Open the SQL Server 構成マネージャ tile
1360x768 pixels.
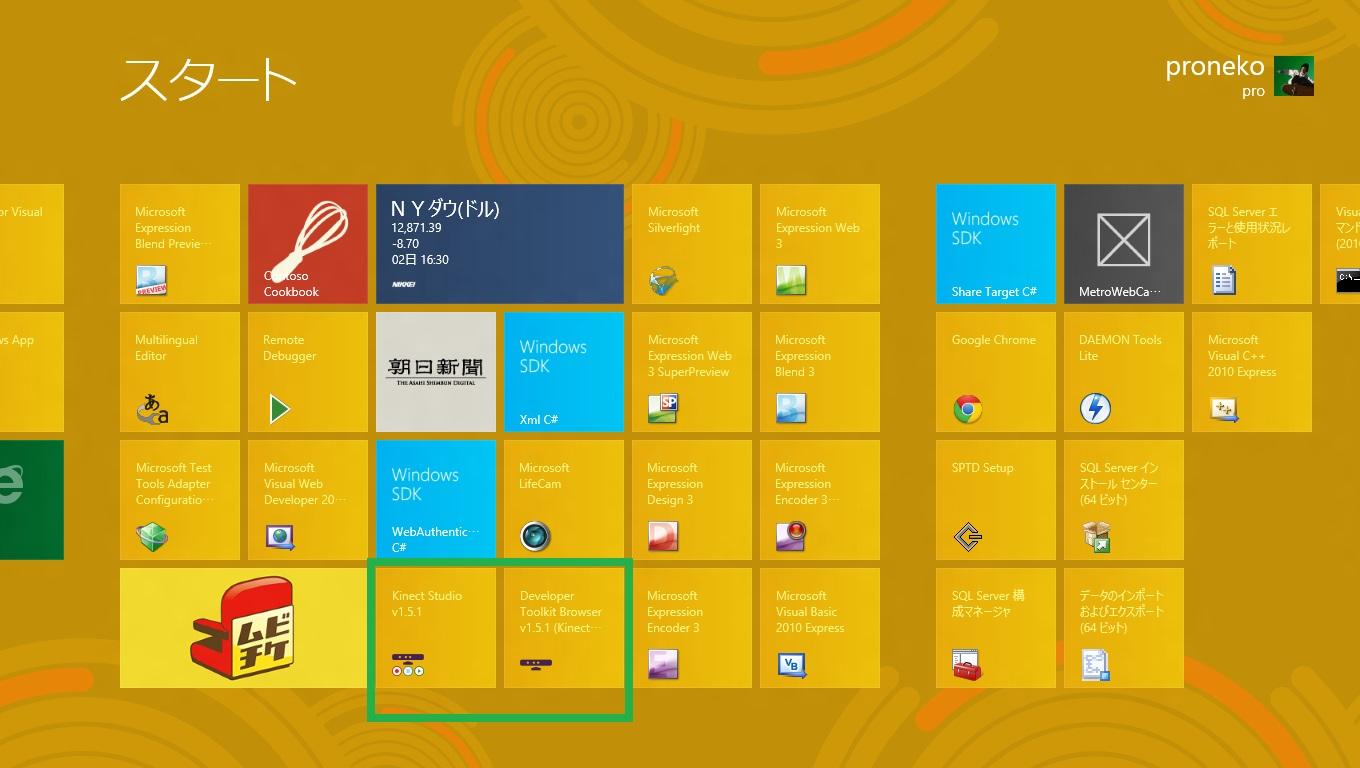coord(996,628)
